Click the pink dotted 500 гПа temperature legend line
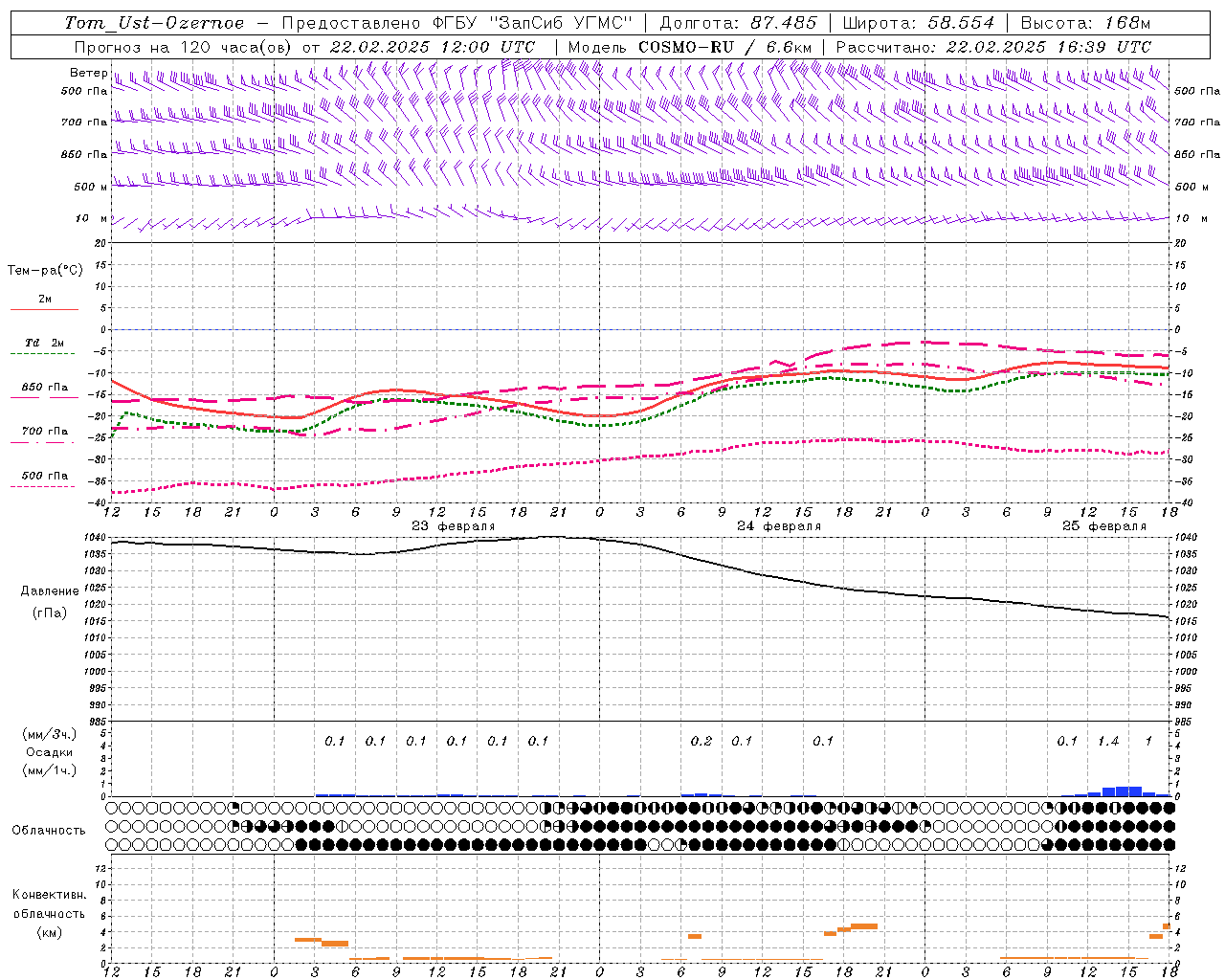Screen dimensions: 1225x980 pyautogui.click(x=44, y=486)
